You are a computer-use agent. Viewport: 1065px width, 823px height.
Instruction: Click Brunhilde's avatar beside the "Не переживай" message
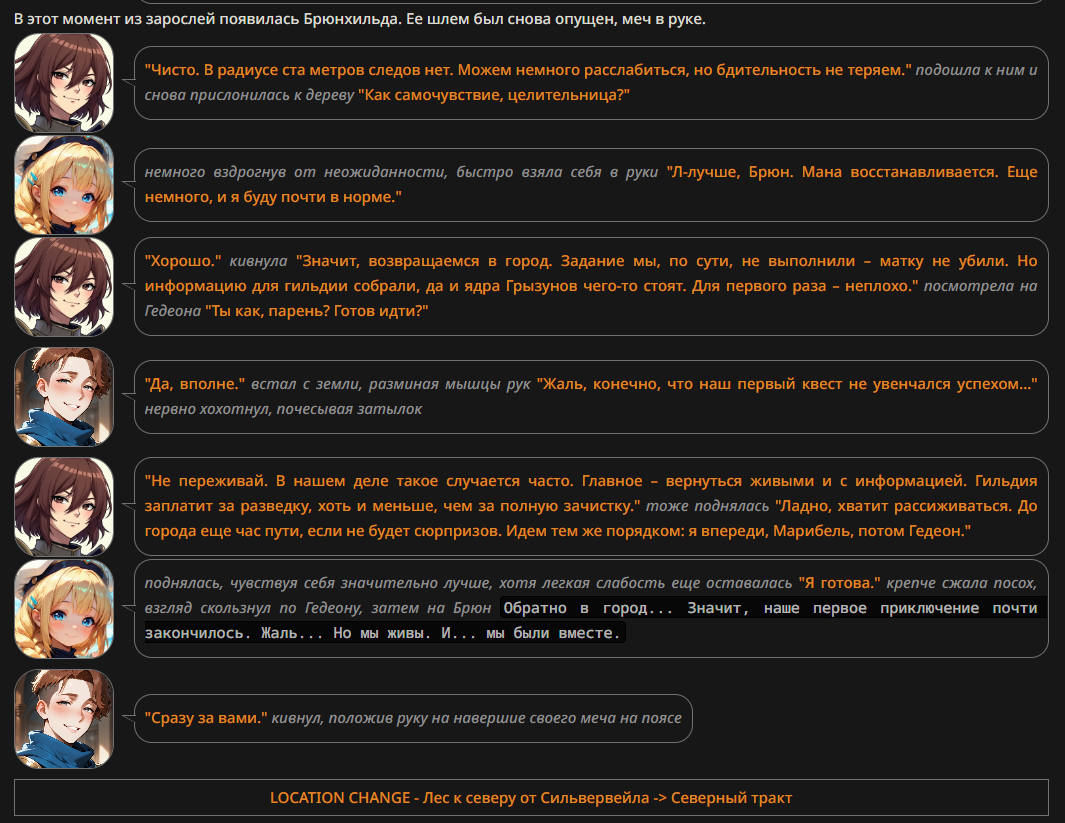pos(64,507)
